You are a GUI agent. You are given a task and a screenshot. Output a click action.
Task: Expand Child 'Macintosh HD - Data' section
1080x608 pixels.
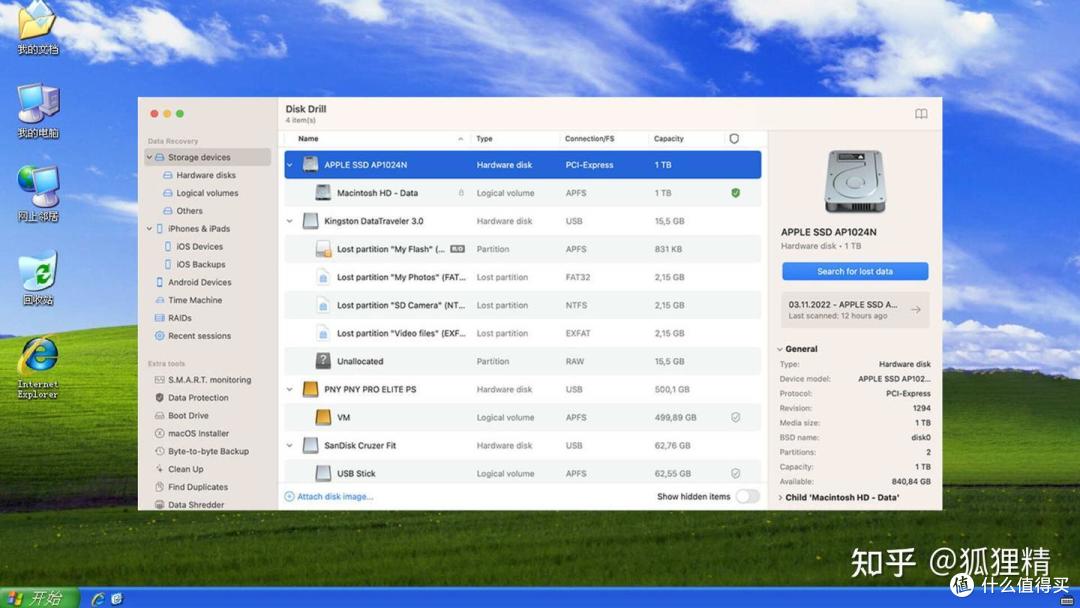pyautogui.click(x=780, y=497)
